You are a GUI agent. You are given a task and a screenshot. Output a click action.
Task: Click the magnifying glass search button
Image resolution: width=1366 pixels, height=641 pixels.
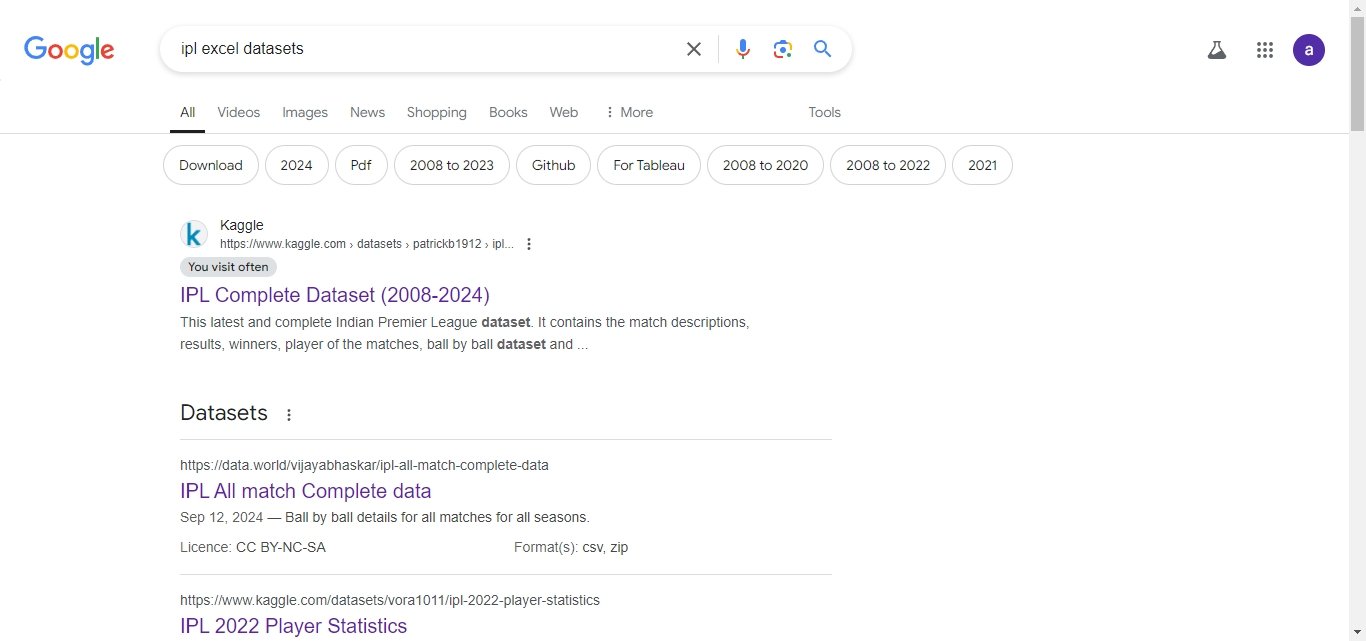pos(823,49)
